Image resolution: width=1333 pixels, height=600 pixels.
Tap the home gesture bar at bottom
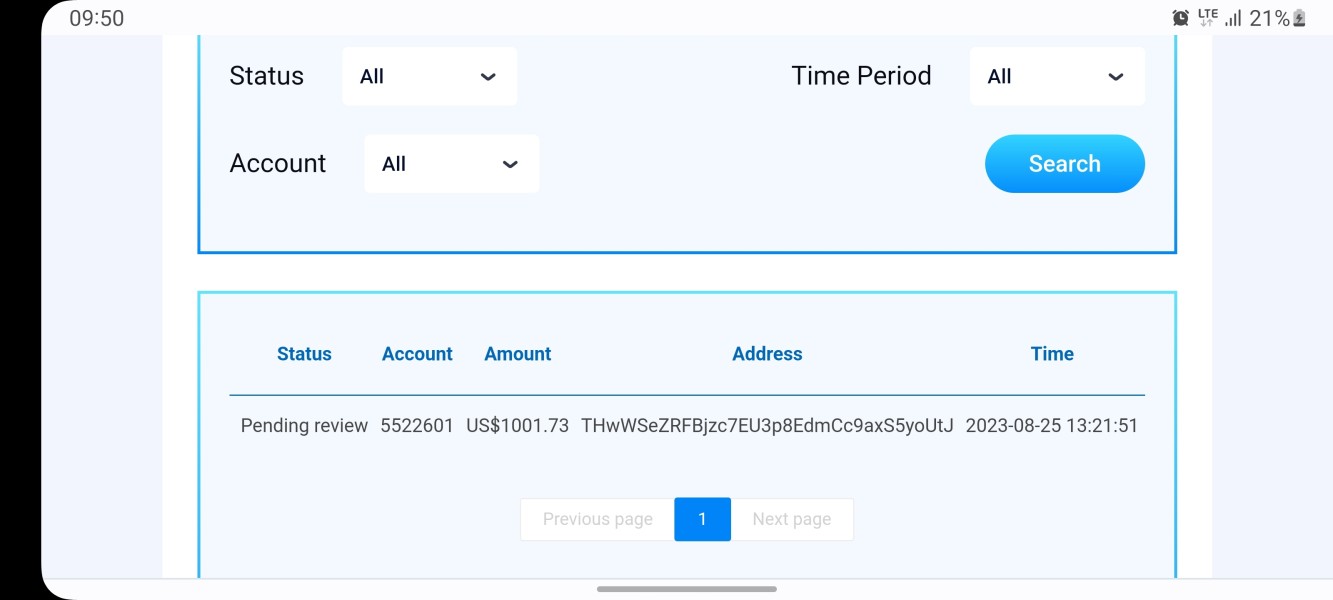tap(686, 589)
